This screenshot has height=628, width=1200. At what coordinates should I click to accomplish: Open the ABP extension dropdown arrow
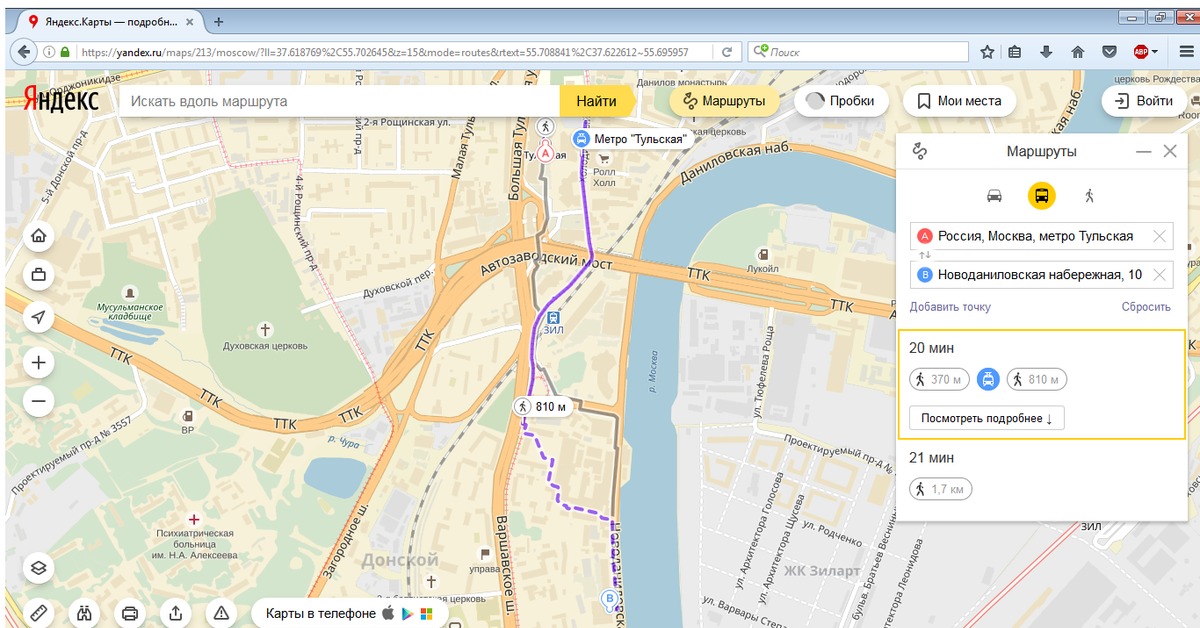coord(1155,52)
